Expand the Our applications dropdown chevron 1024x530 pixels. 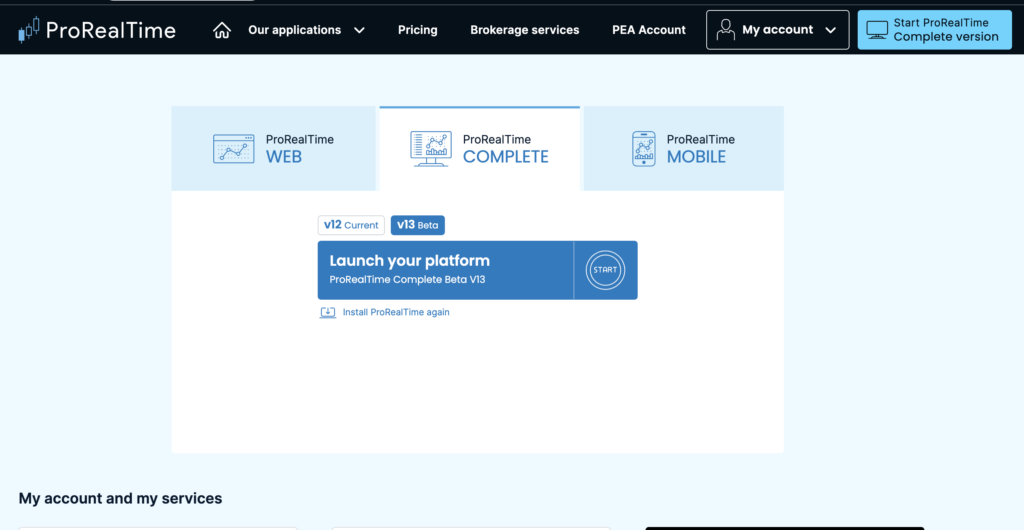pyautogui.click(x=359, y=30)
